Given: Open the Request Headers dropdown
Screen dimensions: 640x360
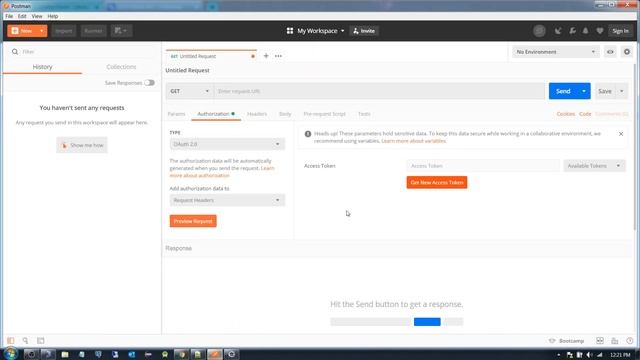Looking at the screenshot, I should tap(227, 200).
